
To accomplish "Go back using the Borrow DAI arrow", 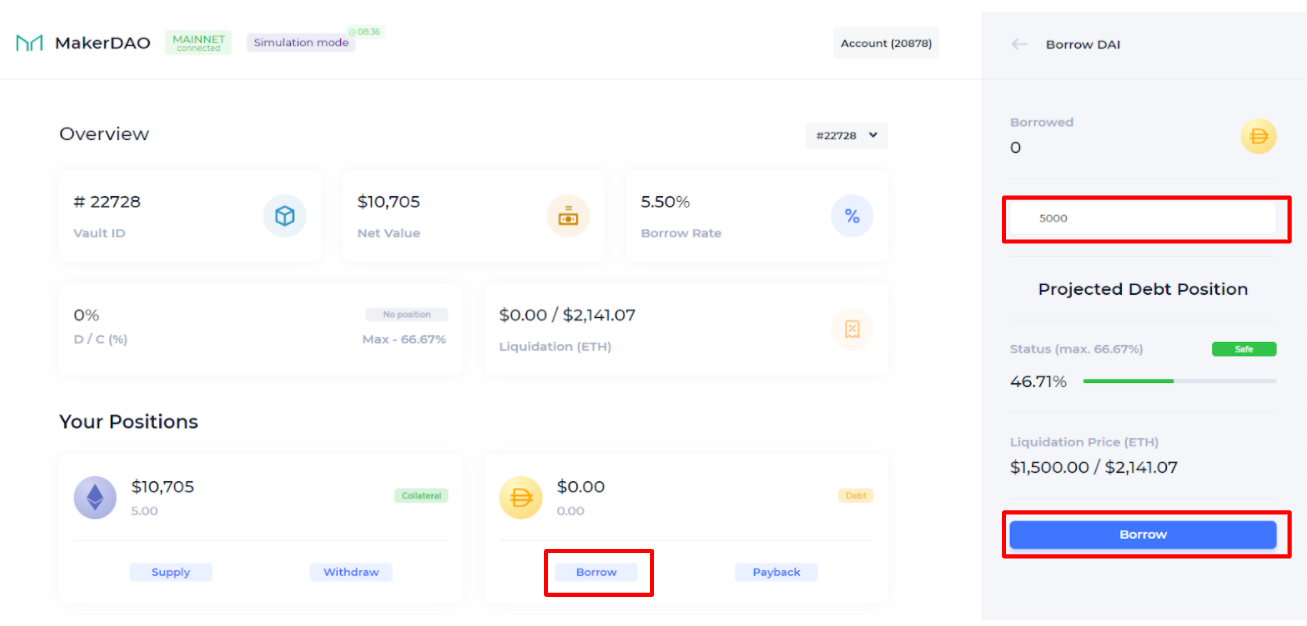I will (1019, 44).
